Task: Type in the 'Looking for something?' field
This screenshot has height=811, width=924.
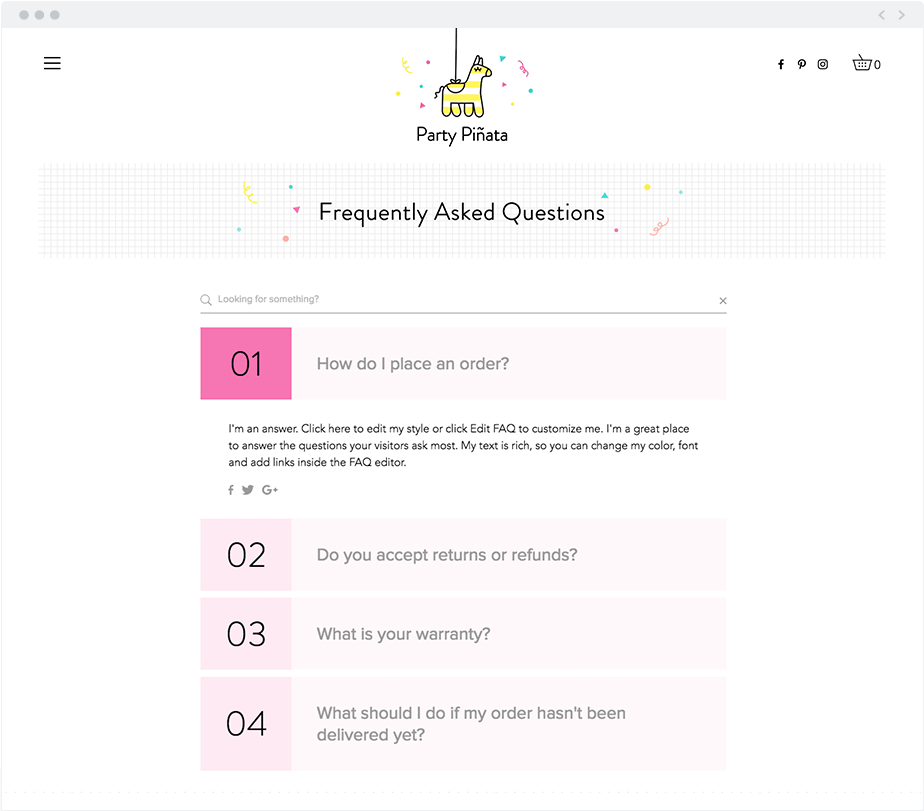Action: click(460, 299)
